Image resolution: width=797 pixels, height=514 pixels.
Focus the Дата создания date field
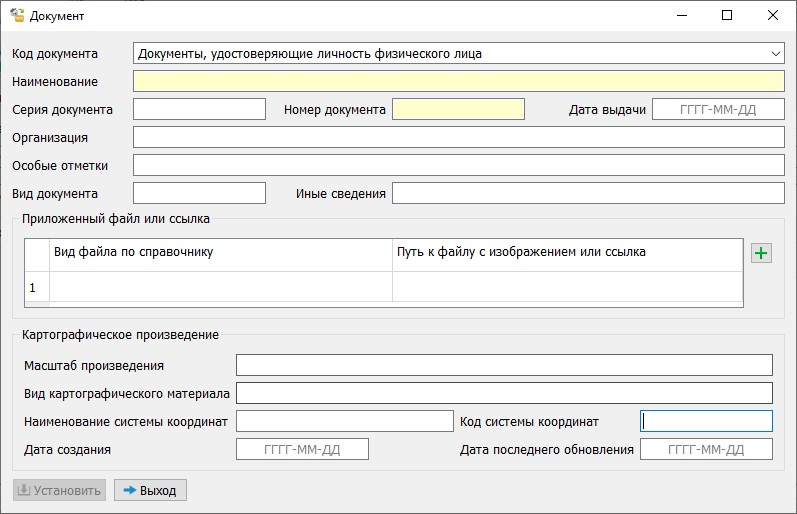tap(302, 450)
